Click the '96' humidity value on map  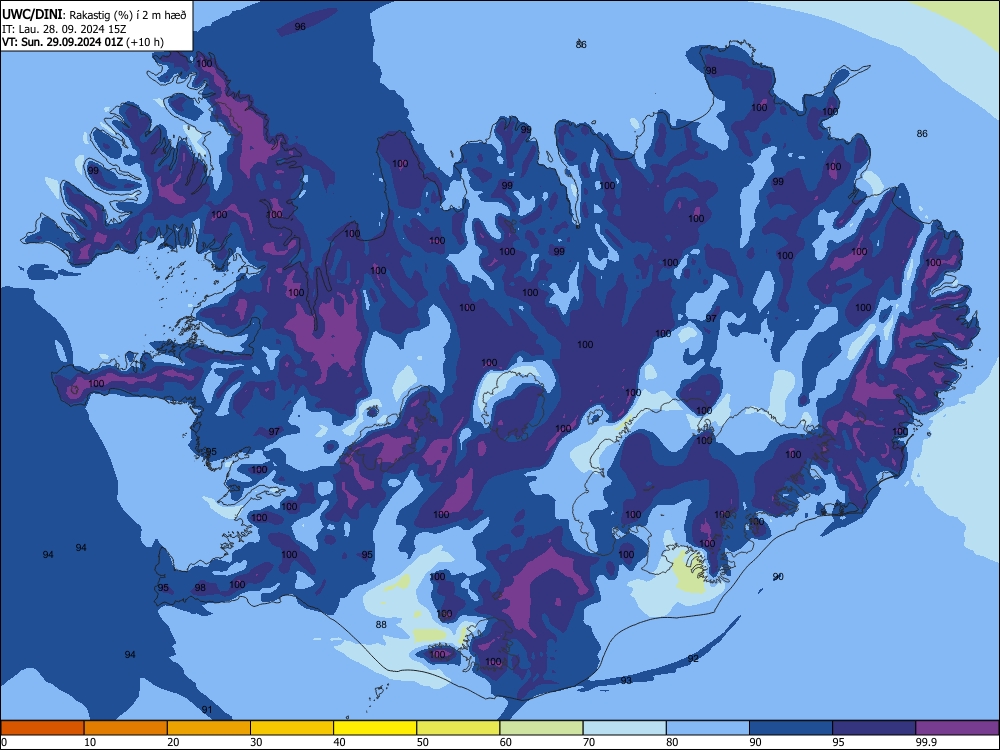coord(300,27)
